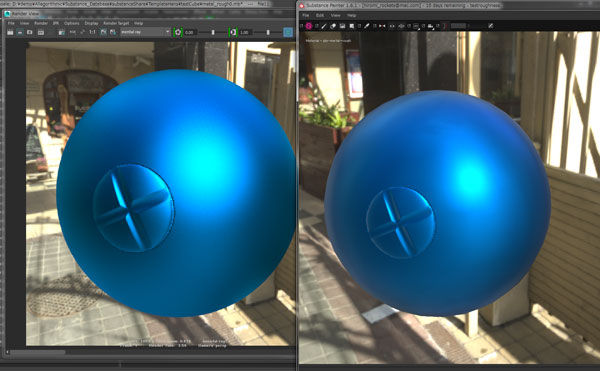Toggle blue color management button
This screenshot has width=600, height=371.
(x=288, y=32)
